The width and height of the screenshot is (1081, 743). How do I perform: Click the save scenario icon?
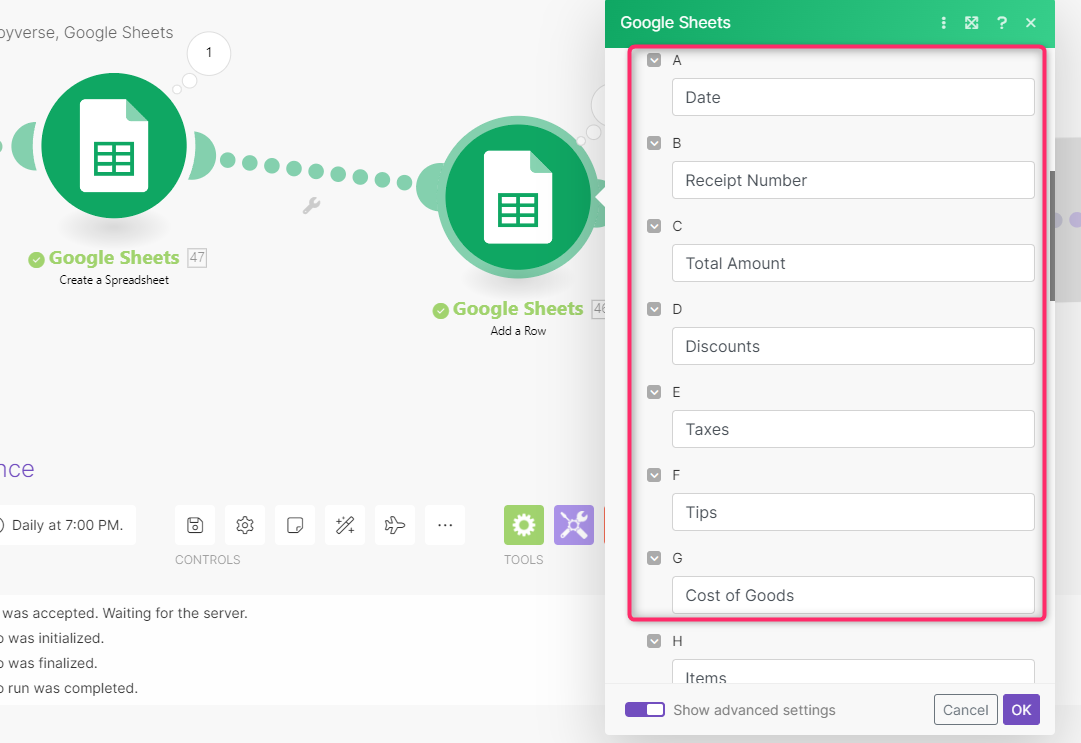[195, 525]
